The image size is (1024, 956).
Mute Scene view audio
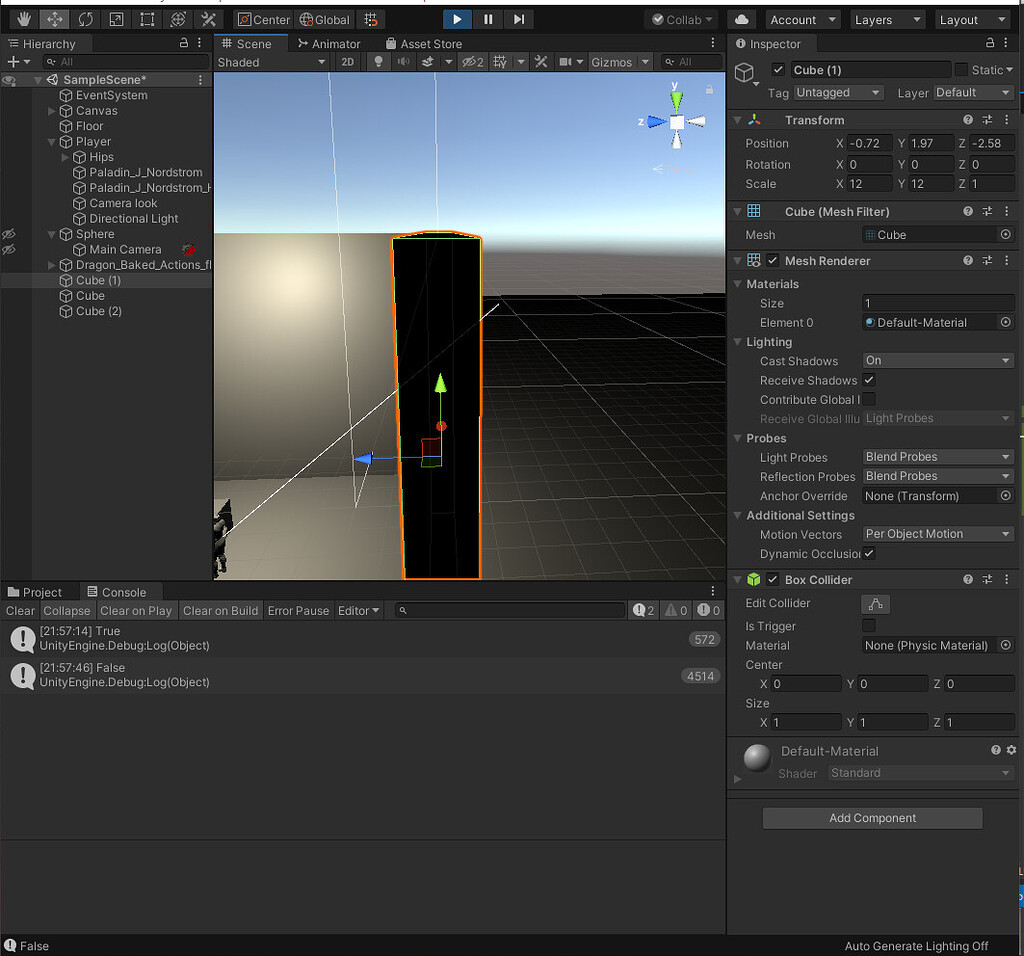[404, 61]
